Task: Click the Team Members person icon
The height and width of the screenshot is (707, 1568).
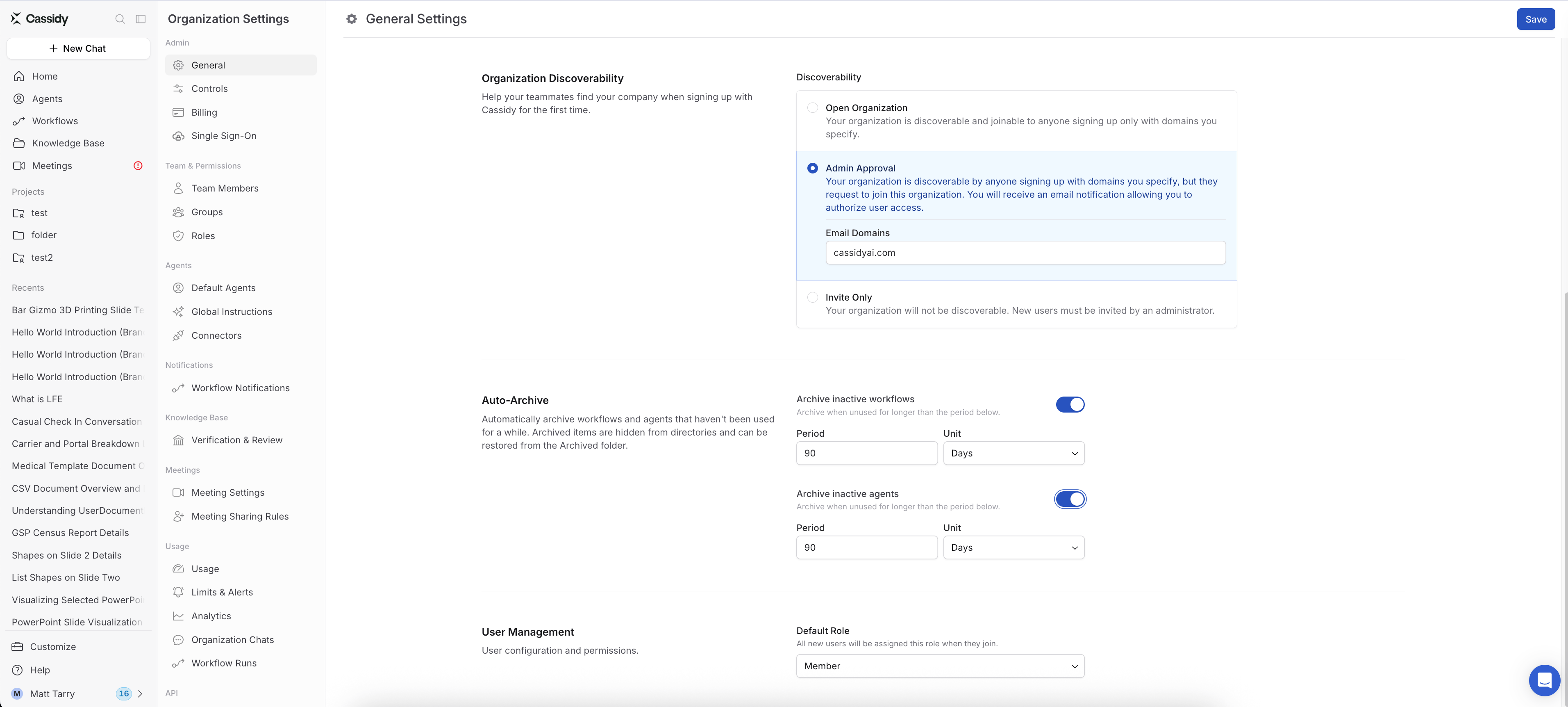Action: tap(178, 189)
